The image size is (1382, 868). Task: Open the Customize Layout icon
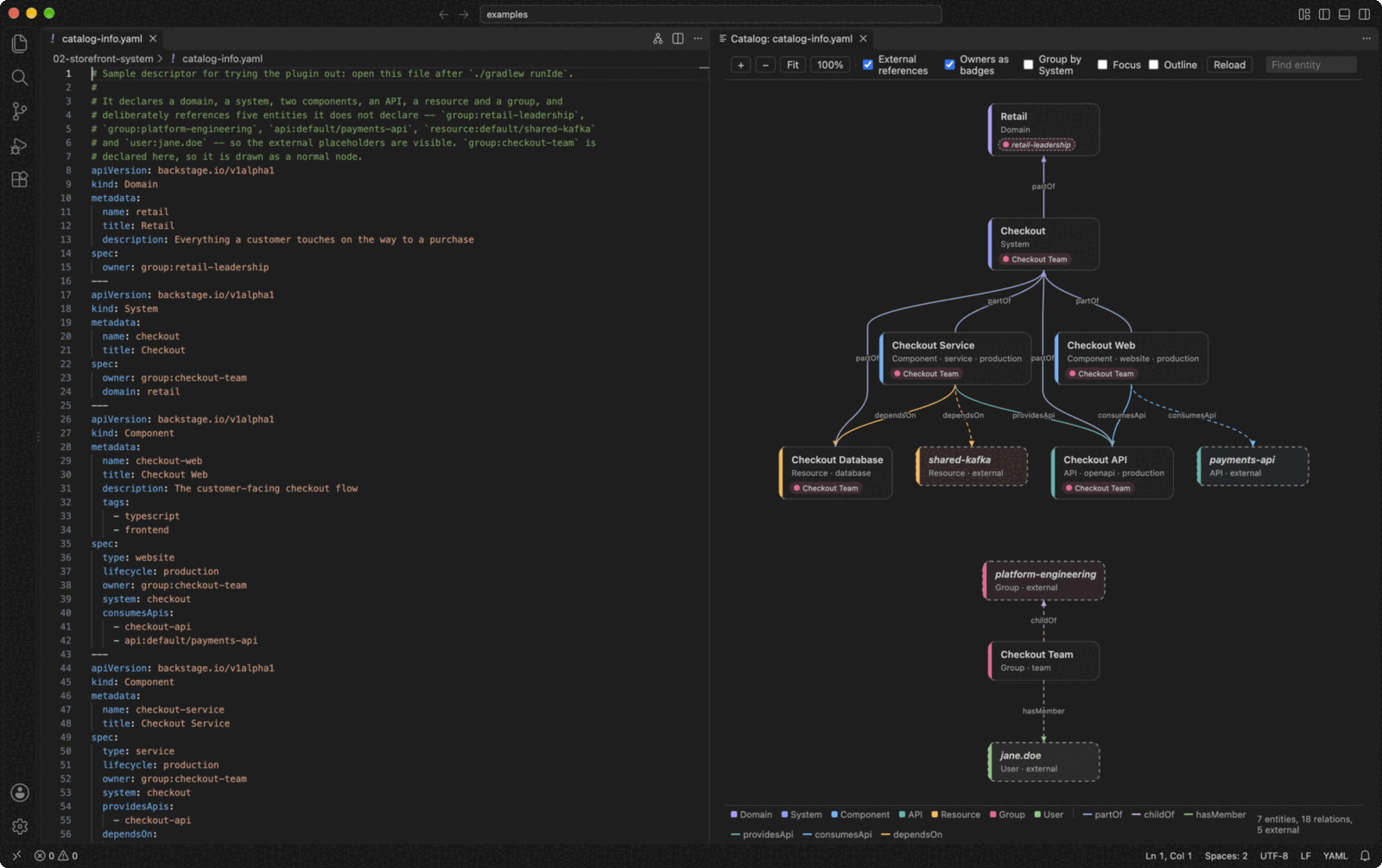[x=1304, y=15]
